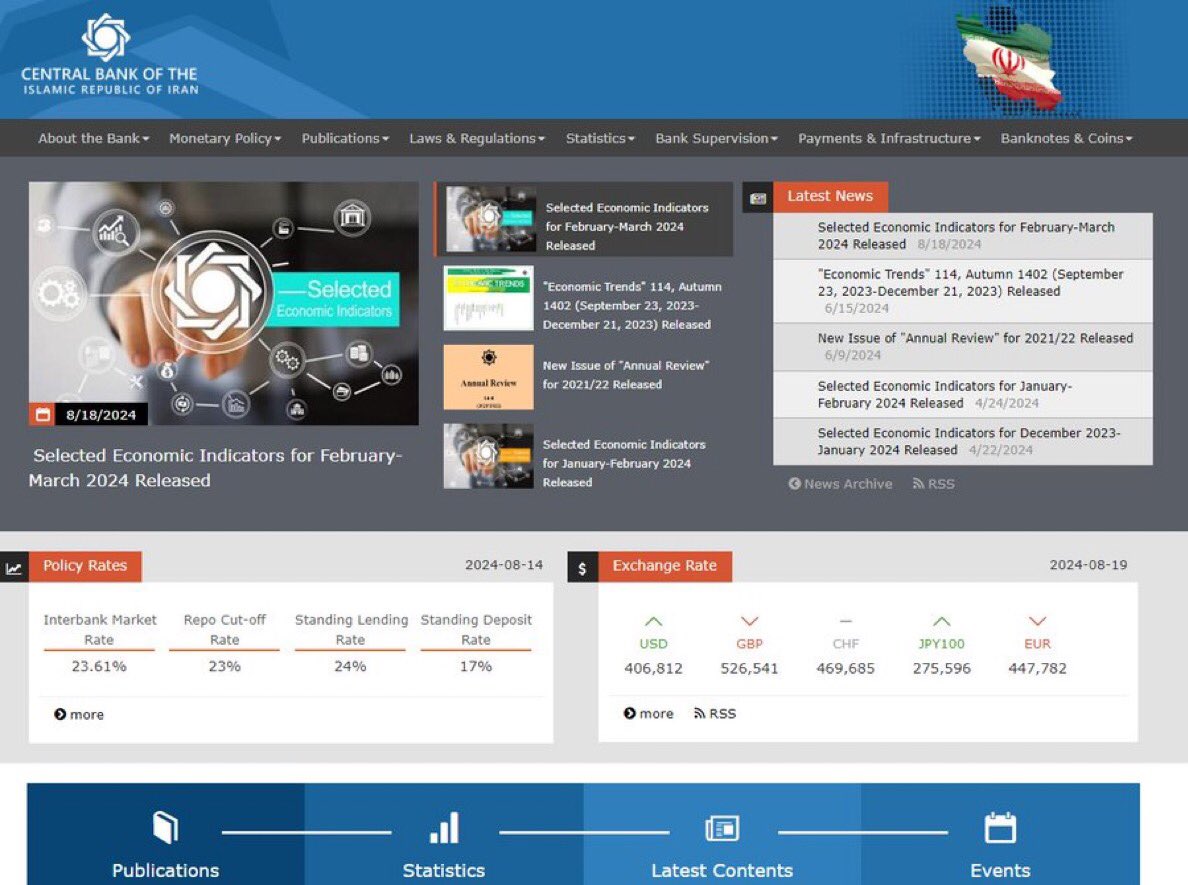1188x885 pixels.
Task: Click the policy rates date 2024-08-14
Action: (504, 564)
